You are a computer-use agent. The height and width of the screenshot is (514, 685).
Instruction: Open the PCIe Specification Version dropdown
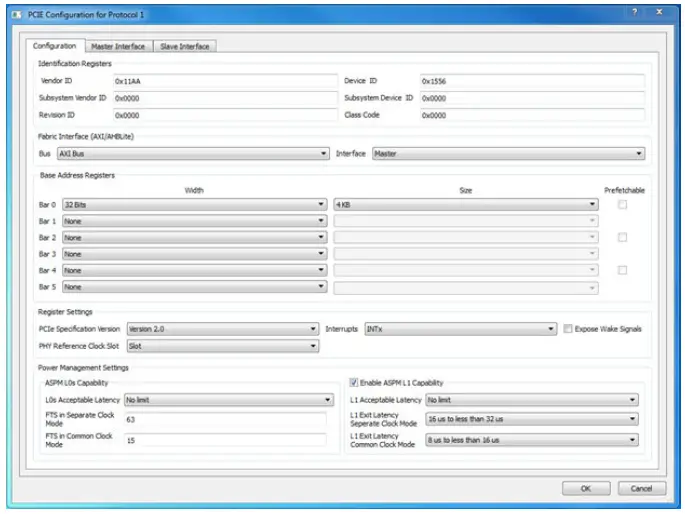click(222, 329)
